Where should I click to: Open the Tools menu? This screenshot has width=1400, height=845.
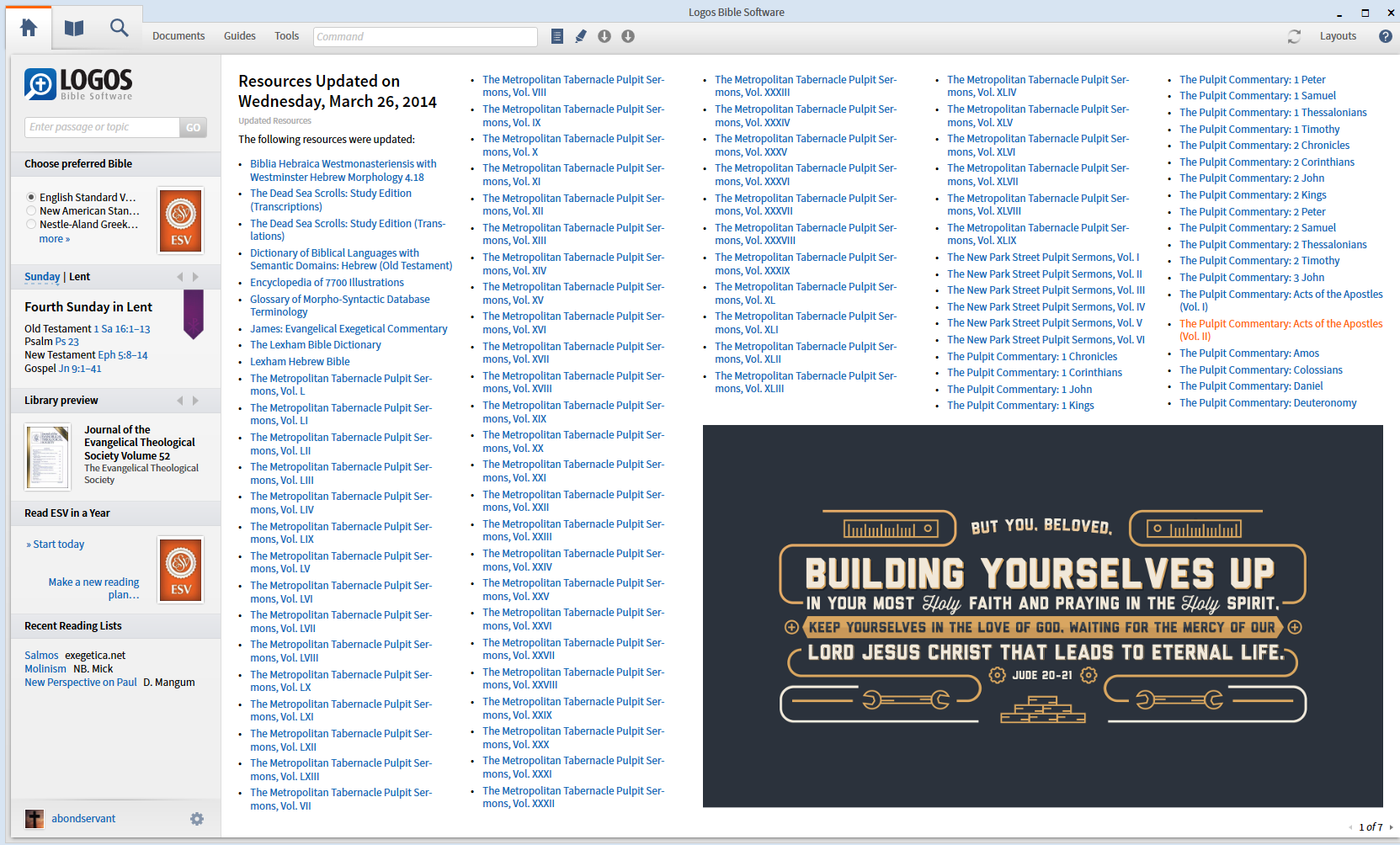[286, 36]
